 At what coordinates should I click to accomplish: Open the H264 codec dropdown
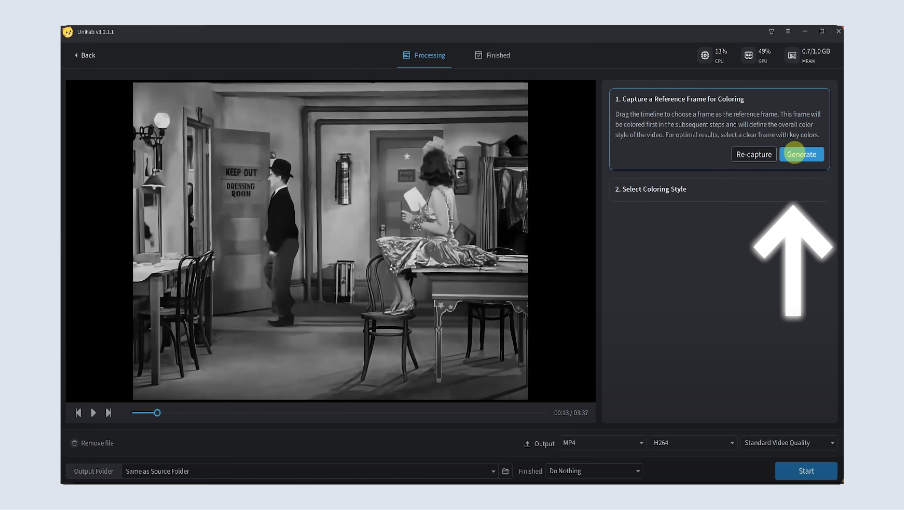(693, 443)
